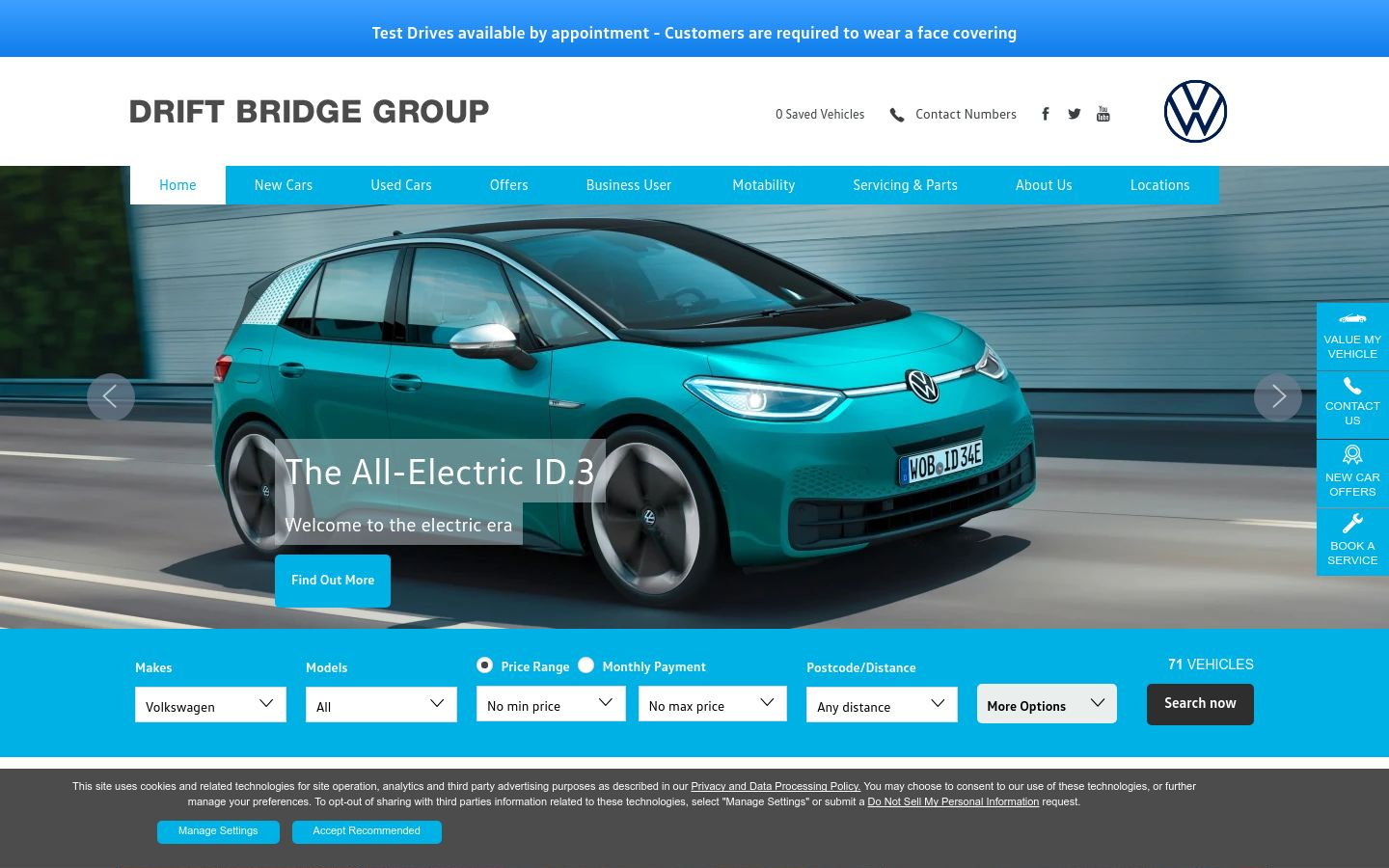Open New Car Offers side panel

(1352, 474)
